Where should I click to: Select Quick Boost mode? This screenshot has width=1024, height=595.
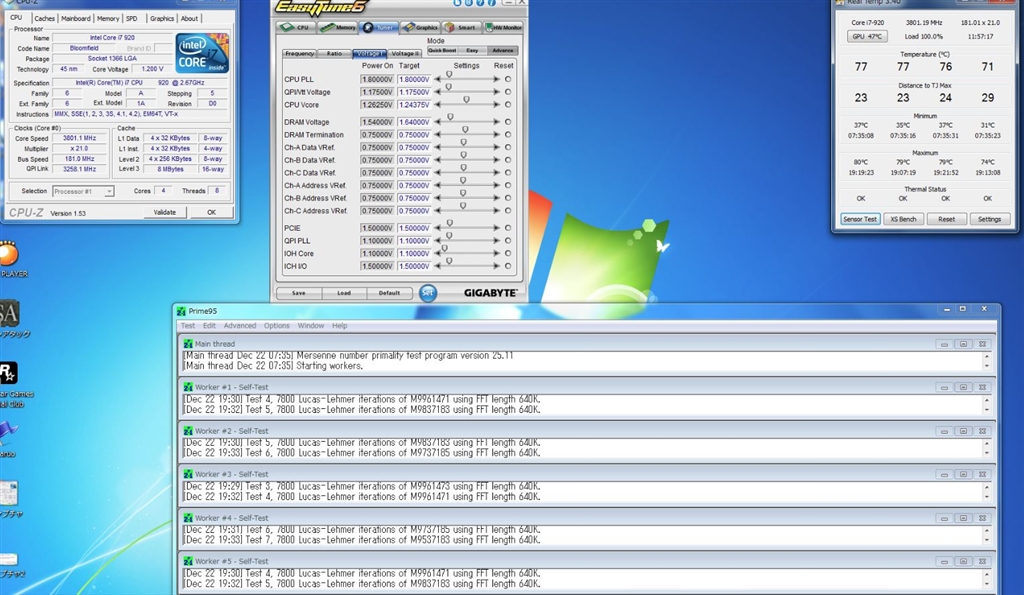pyautogui.click(x=442, y=50)
